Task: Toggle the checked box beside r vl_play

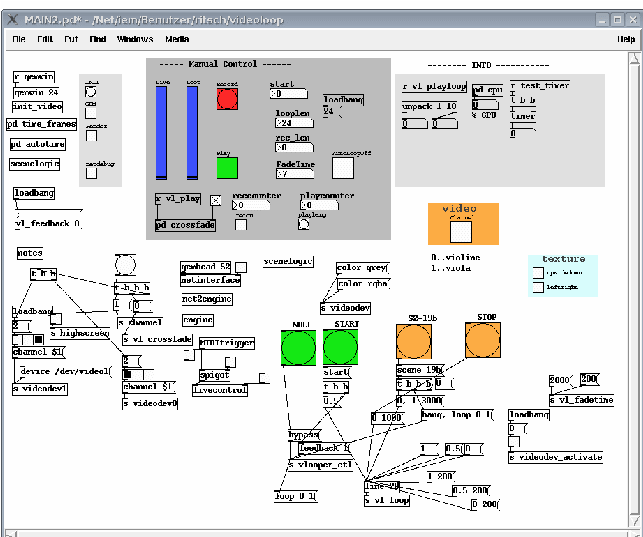Action: coord(216,200)
